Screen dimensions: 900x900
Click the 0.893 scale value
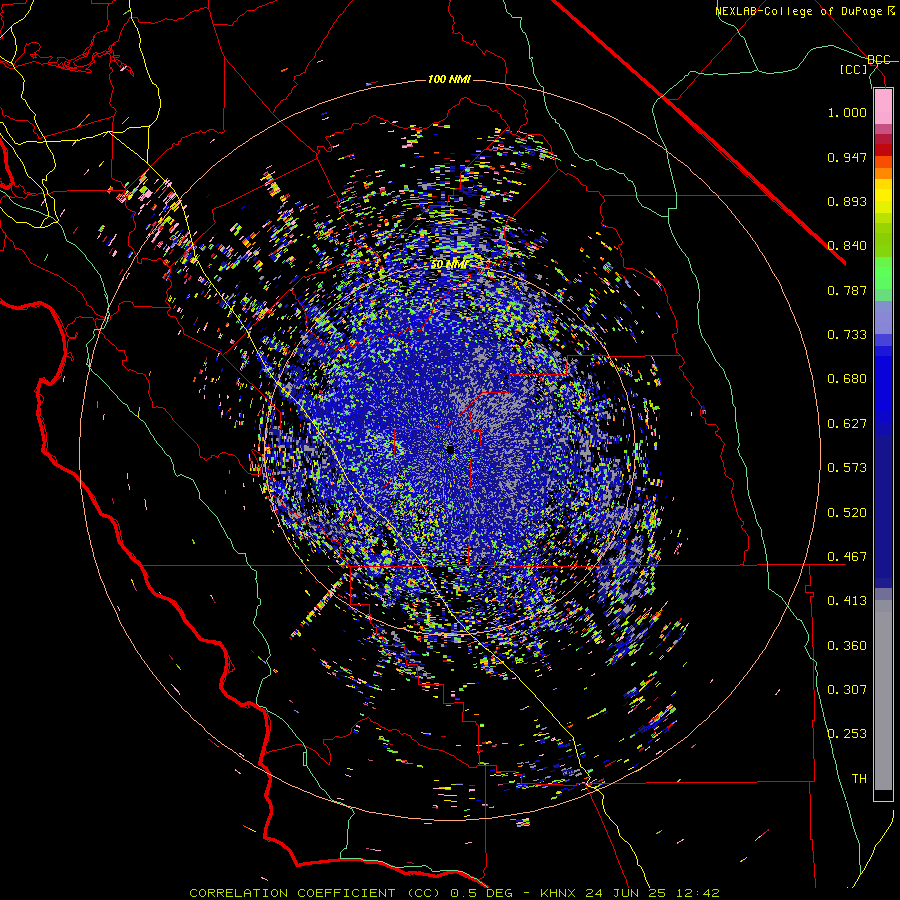(847, 201)
